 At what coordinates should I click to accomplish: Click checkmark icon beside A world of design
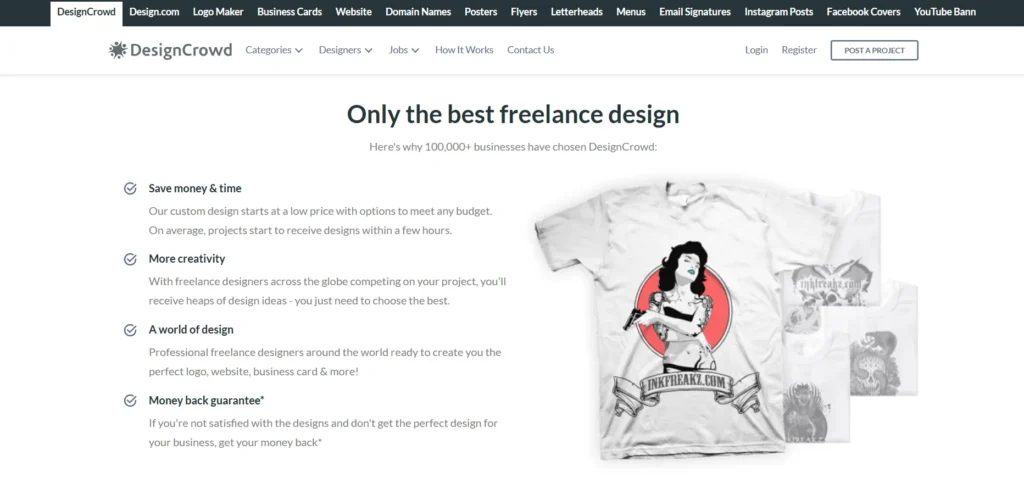131,330
